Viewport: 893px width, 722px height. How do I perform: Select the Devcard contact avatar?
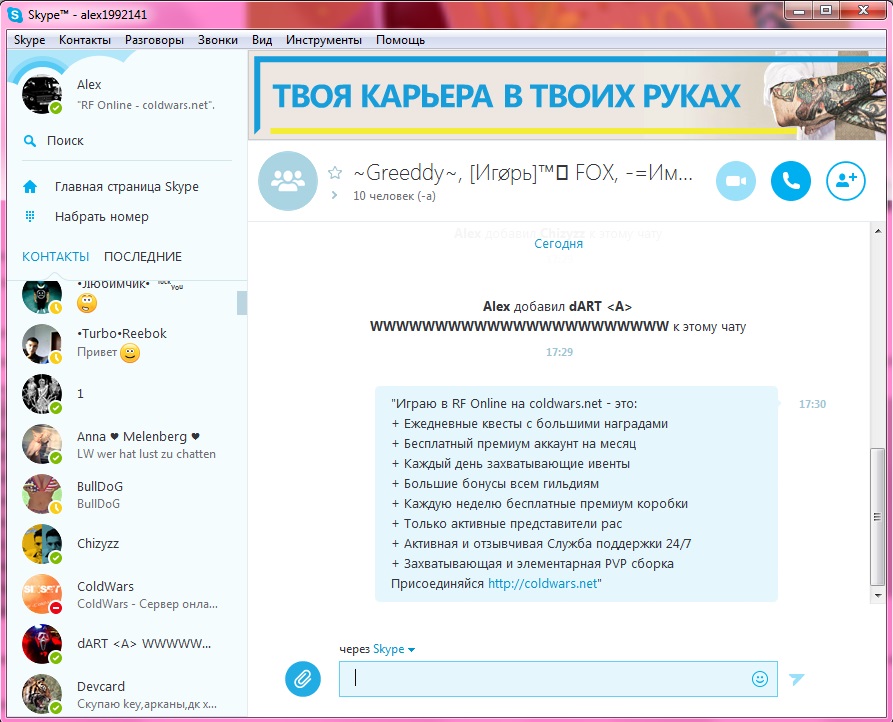[42, 695]
